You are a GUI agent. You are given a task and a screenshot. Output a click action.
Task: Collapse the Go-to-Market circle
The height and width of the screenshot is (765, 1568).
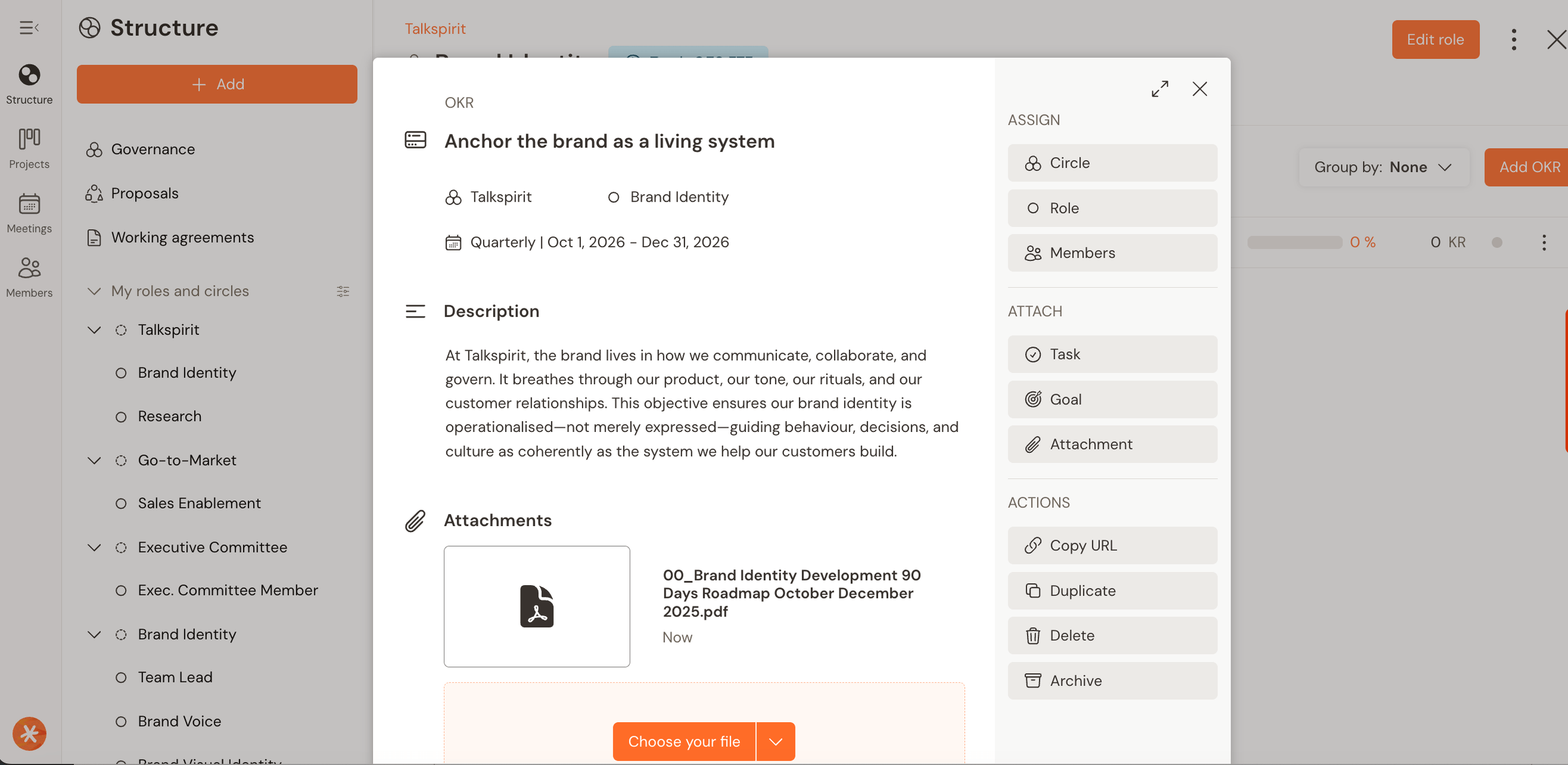coord(93,460)
